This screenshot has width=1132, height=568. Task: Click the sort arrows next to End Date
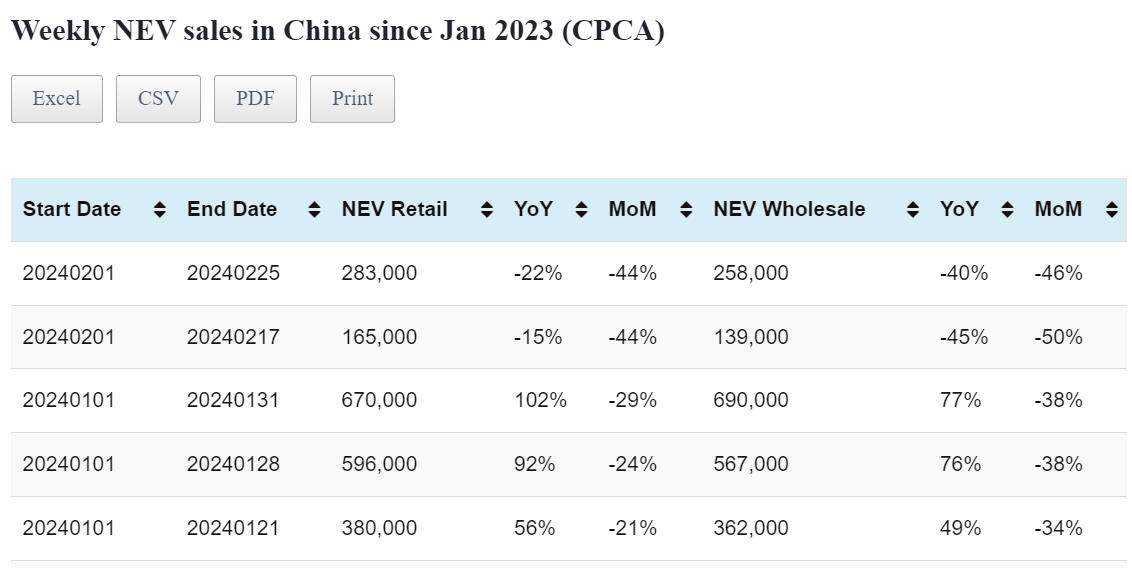coord(314,210)
